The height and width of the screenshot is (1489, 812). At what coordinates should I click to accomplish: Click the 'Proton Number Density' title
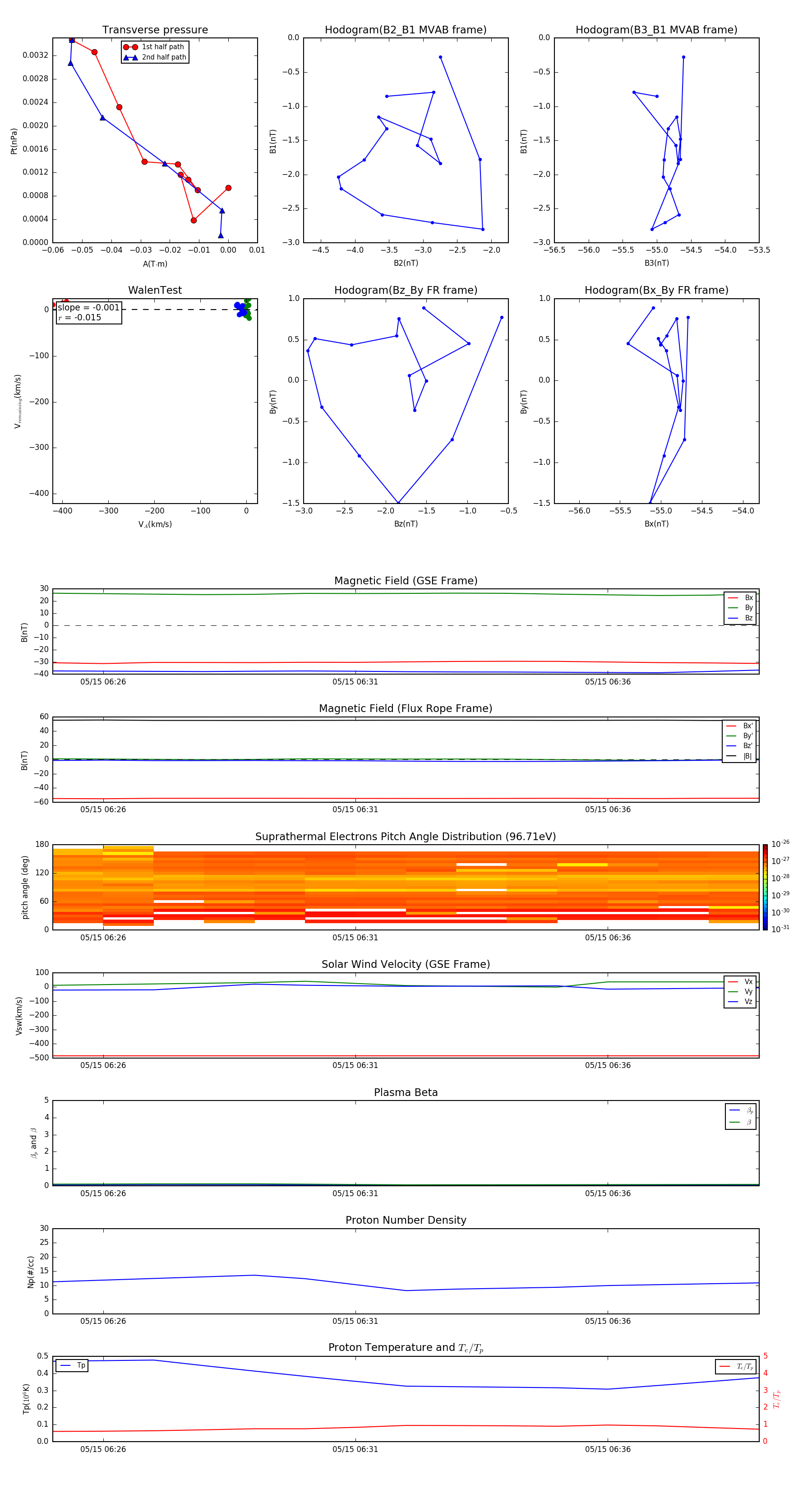tap(406, 1221)
